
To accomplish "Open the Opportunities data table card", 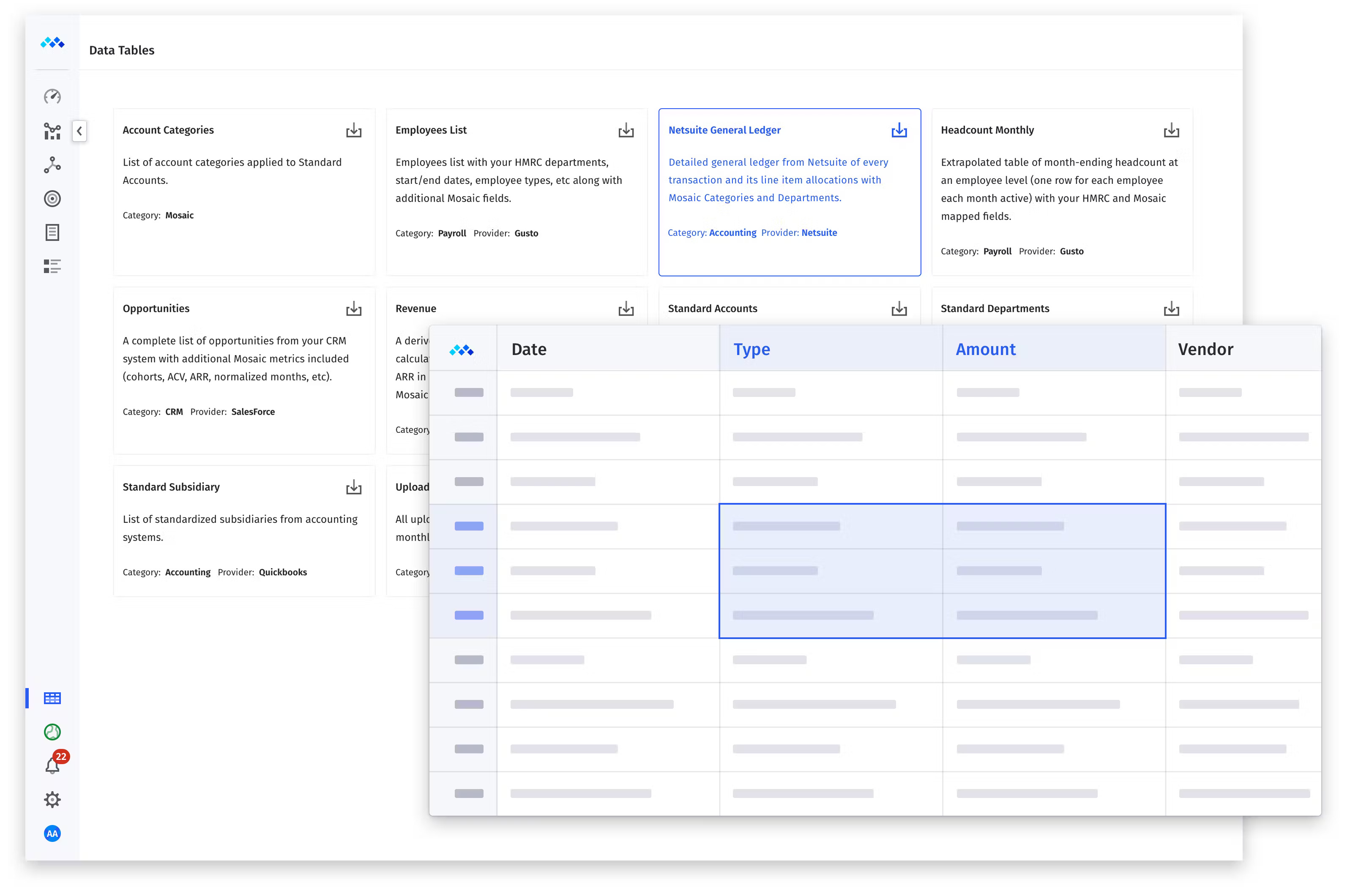I will click(x=156, y=309).
